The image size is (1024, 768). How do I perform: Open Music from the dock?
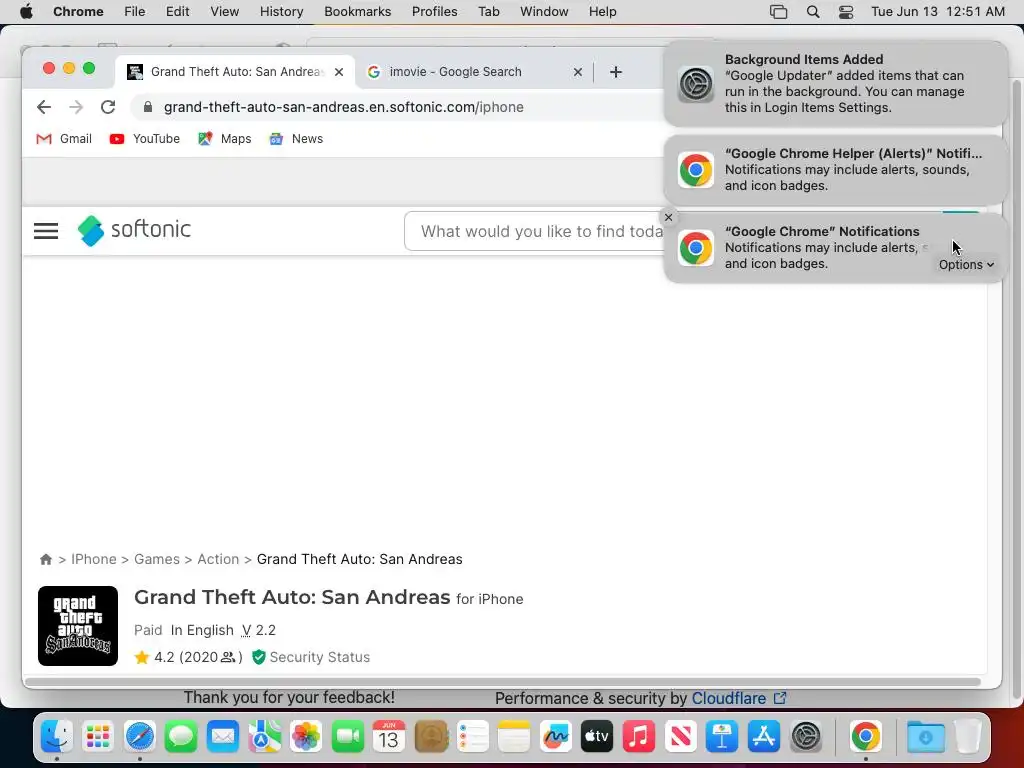pos(639,737)
